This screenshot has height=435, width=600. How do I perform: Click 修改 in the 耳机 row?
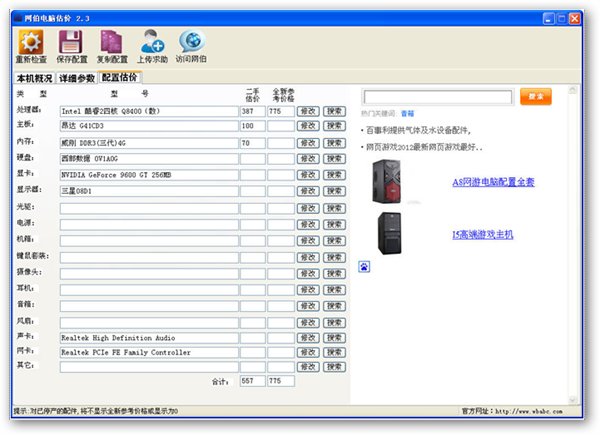(x=308, y=290)
